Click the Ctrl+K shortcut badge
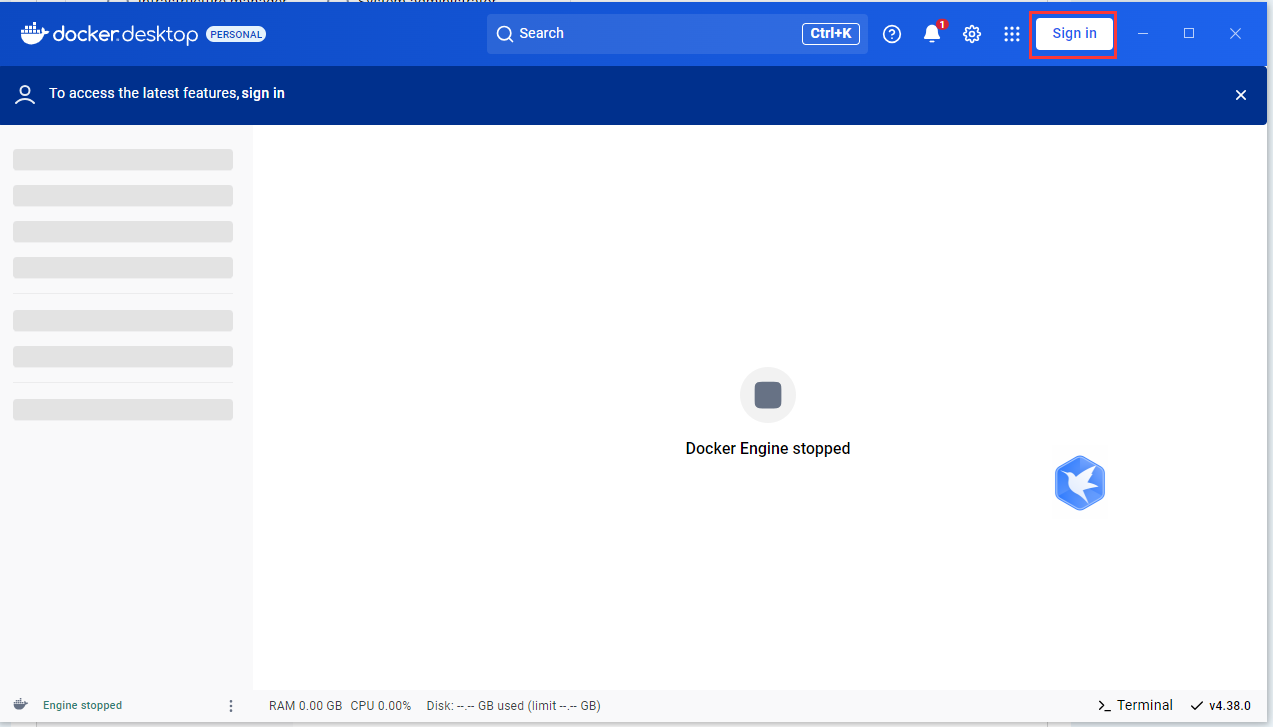 [x=831, y=33]
